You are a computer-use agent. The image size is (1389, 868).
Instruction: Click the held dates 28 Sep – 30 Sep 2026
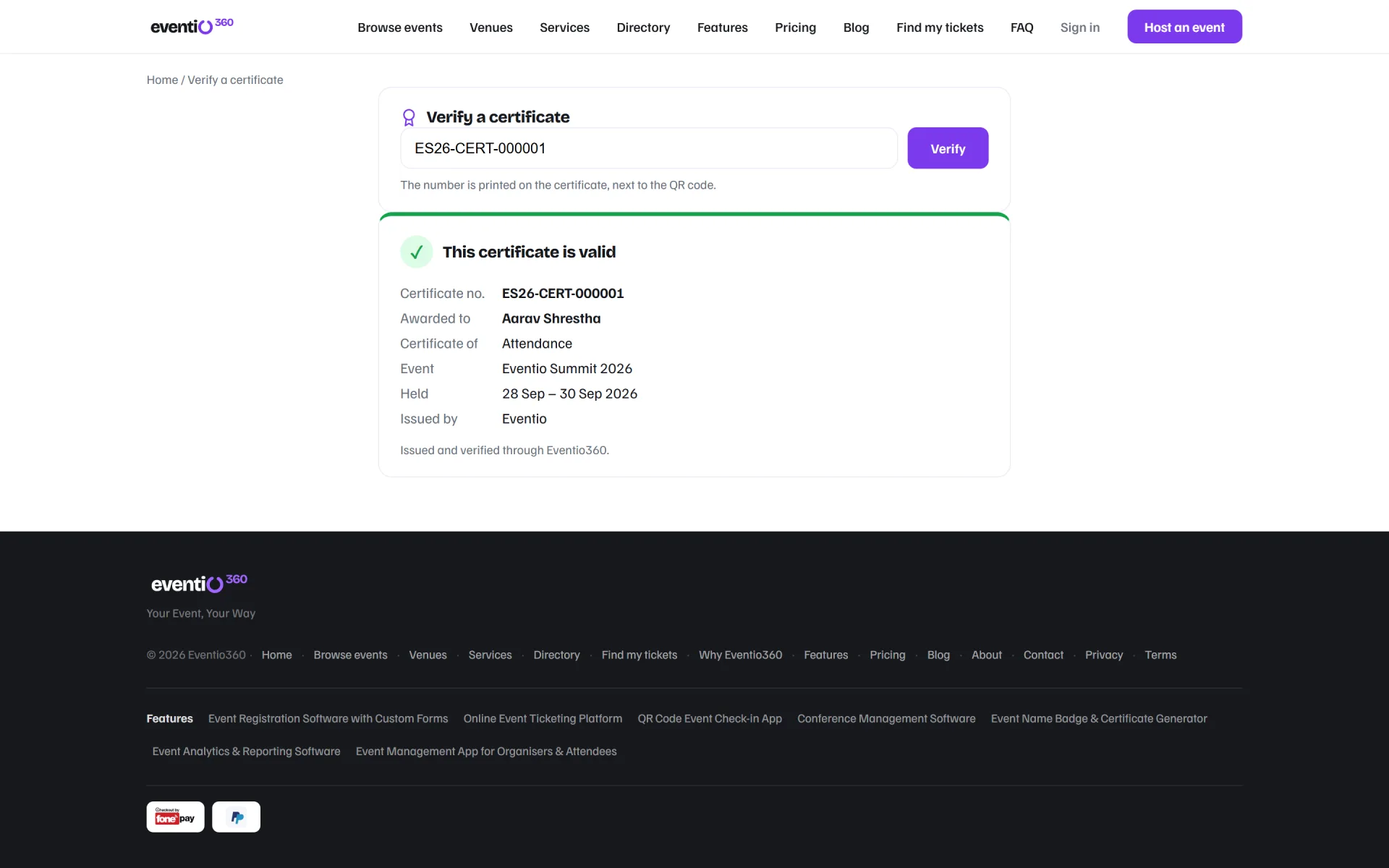click(569, 393)
